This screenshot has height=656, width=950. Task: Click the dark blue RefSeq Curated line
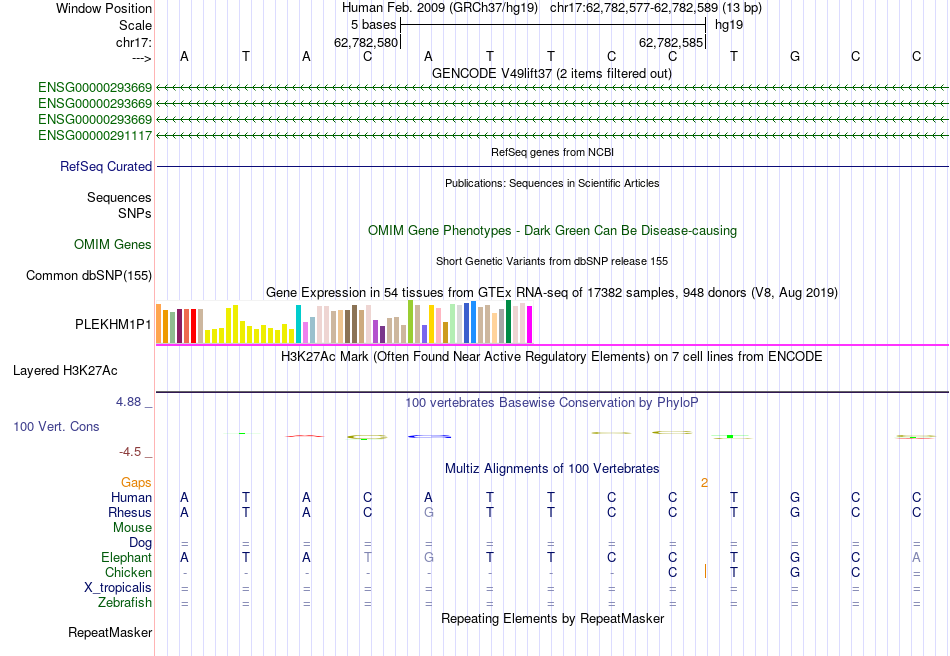coord(552,167)
